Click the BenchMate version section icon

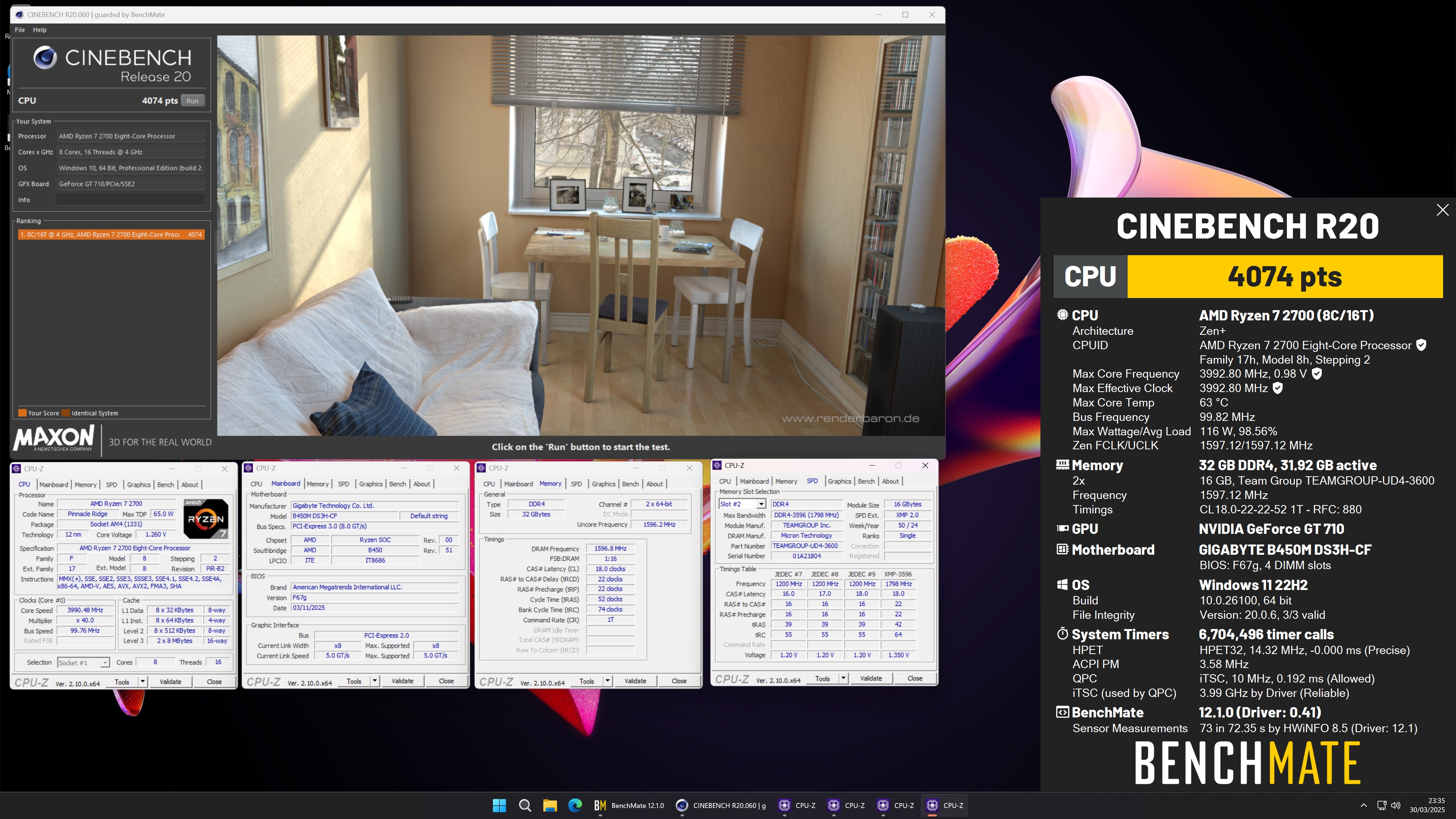pos(1062,712)
